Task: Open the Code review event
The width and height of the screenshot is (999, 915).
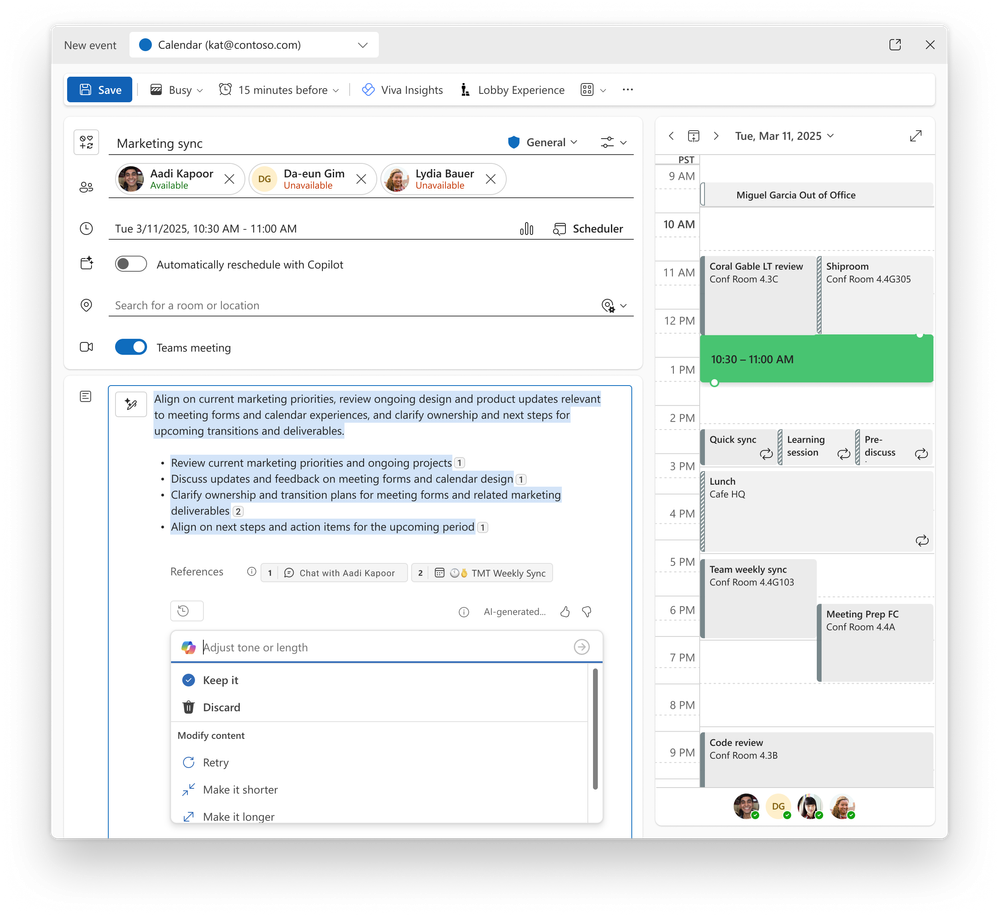Action: click(x=817, y=759)
